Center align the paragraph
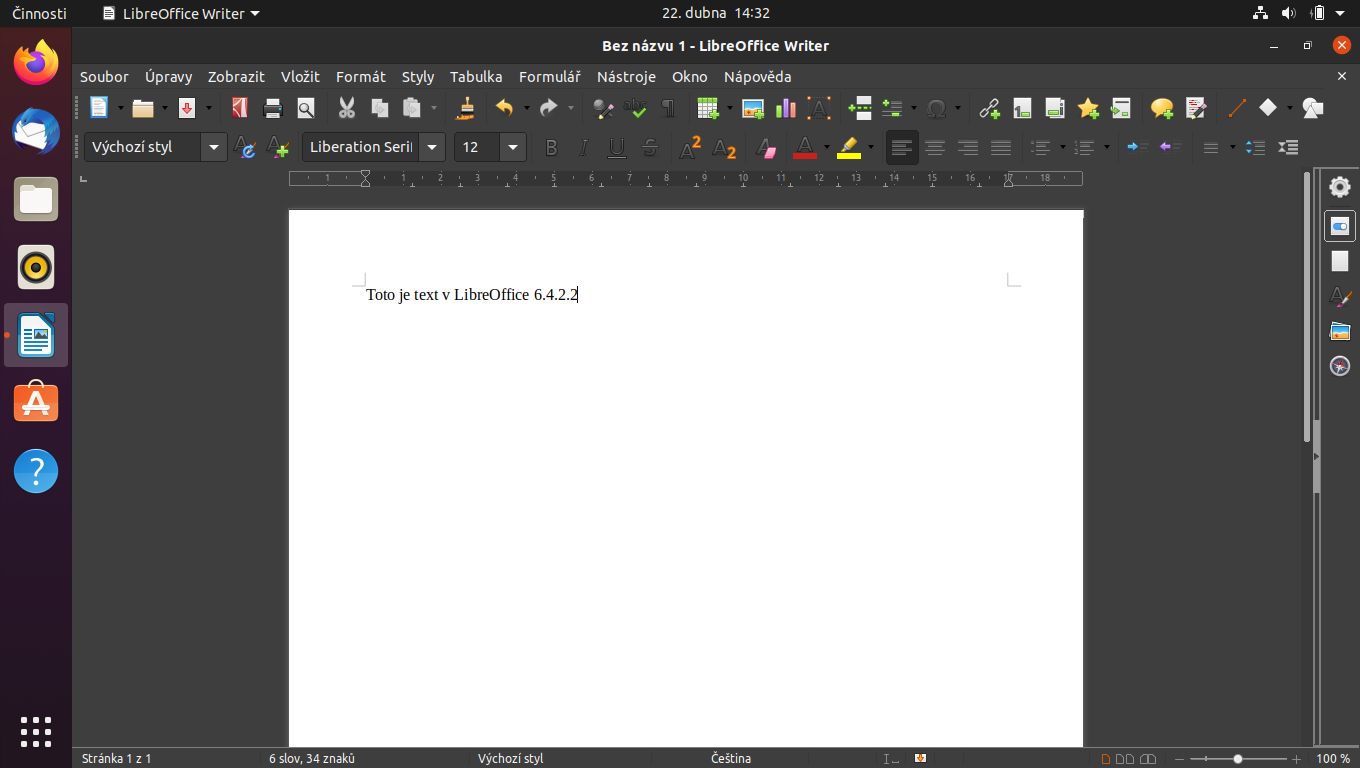 pos(935,148)
